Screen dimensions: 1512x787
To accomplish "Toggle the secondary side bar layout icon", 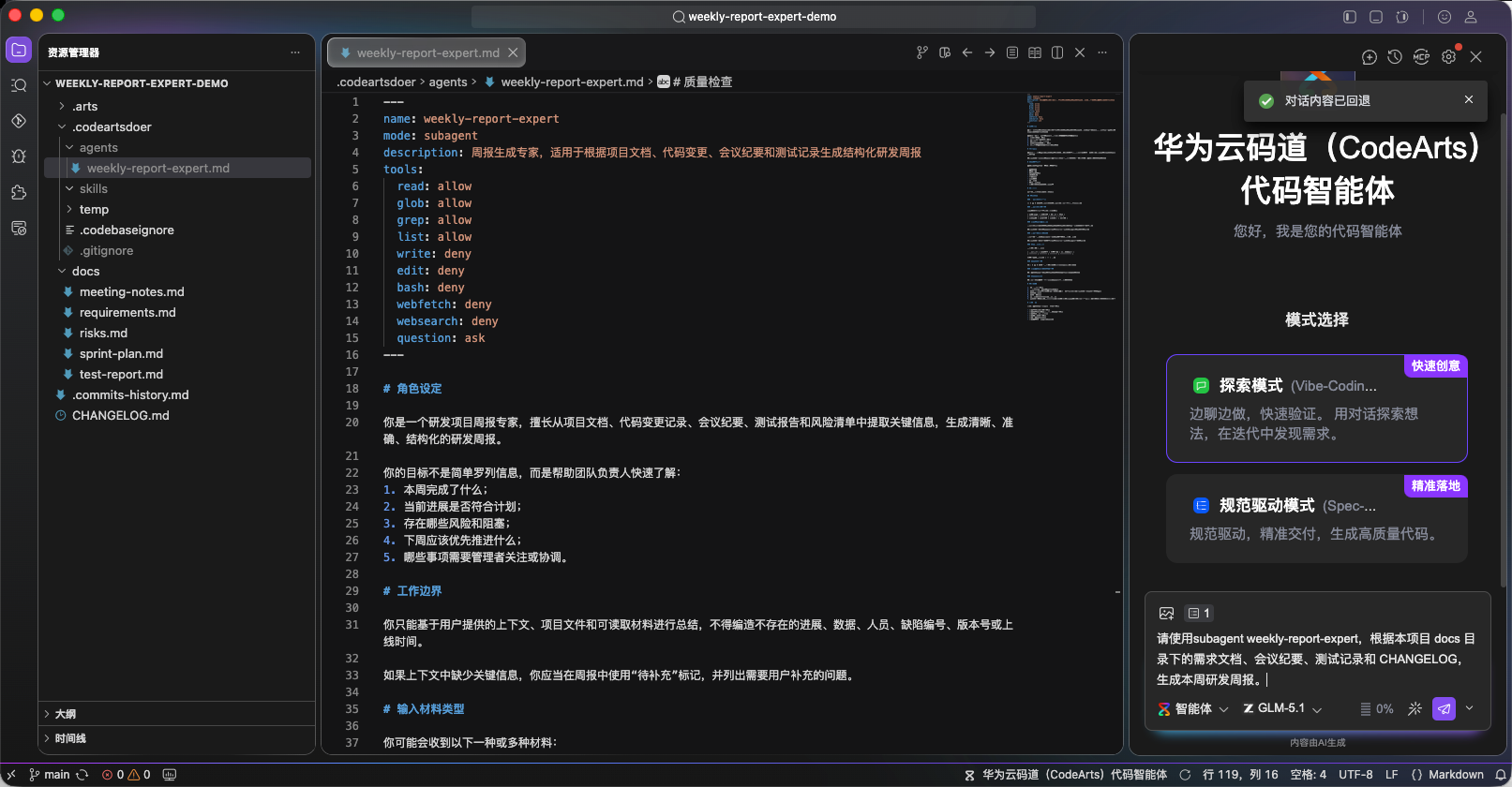I will (x=1402, y=17).
